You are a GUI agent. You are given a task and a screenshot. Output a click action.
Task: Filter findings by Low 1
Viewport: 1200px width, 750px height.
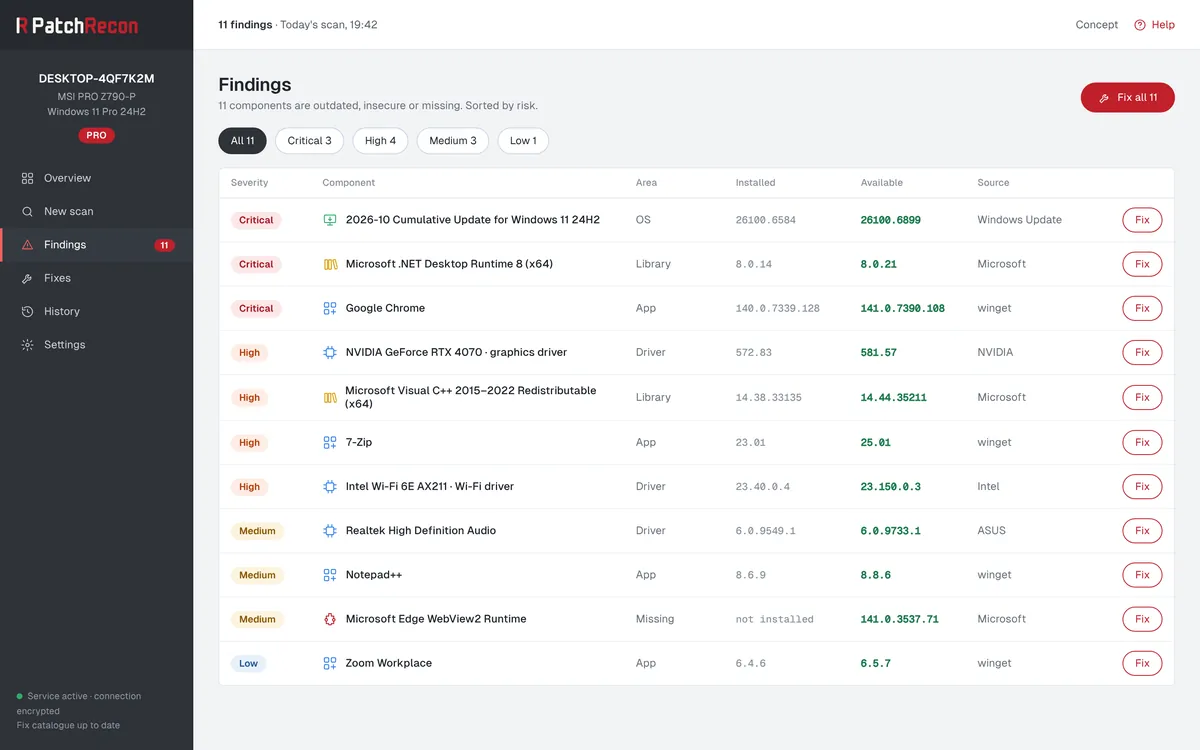pyautogui.click(x=523, y=141)
